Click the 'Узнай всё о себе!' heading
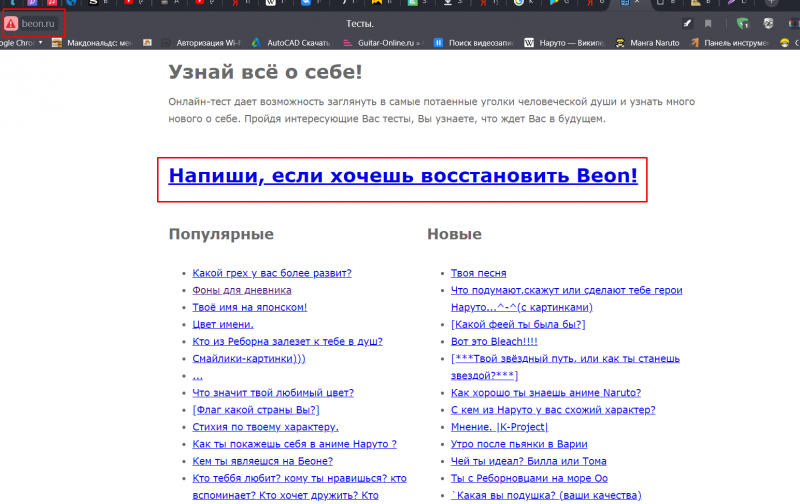Viewport: 800px width, 504px height. click(265, 71)
